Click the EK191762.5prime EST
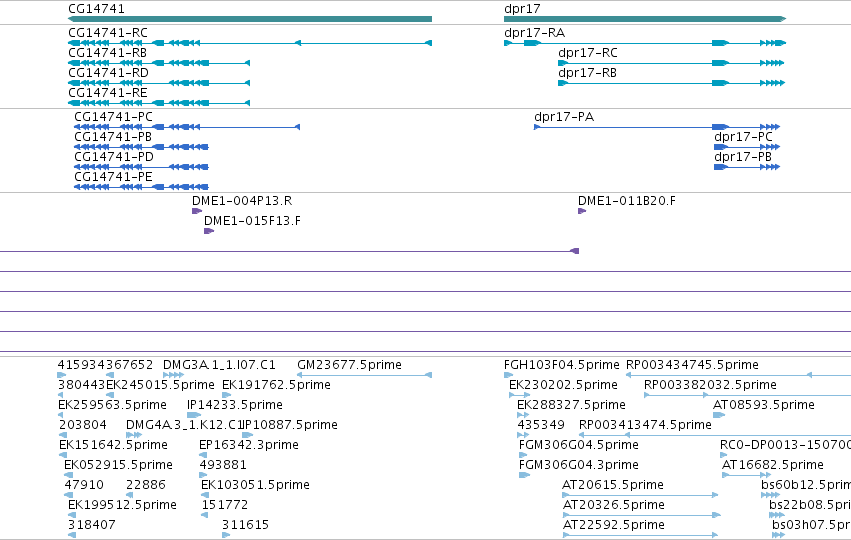The height and width of the screenshot is (540, 851). pos(226,395)
